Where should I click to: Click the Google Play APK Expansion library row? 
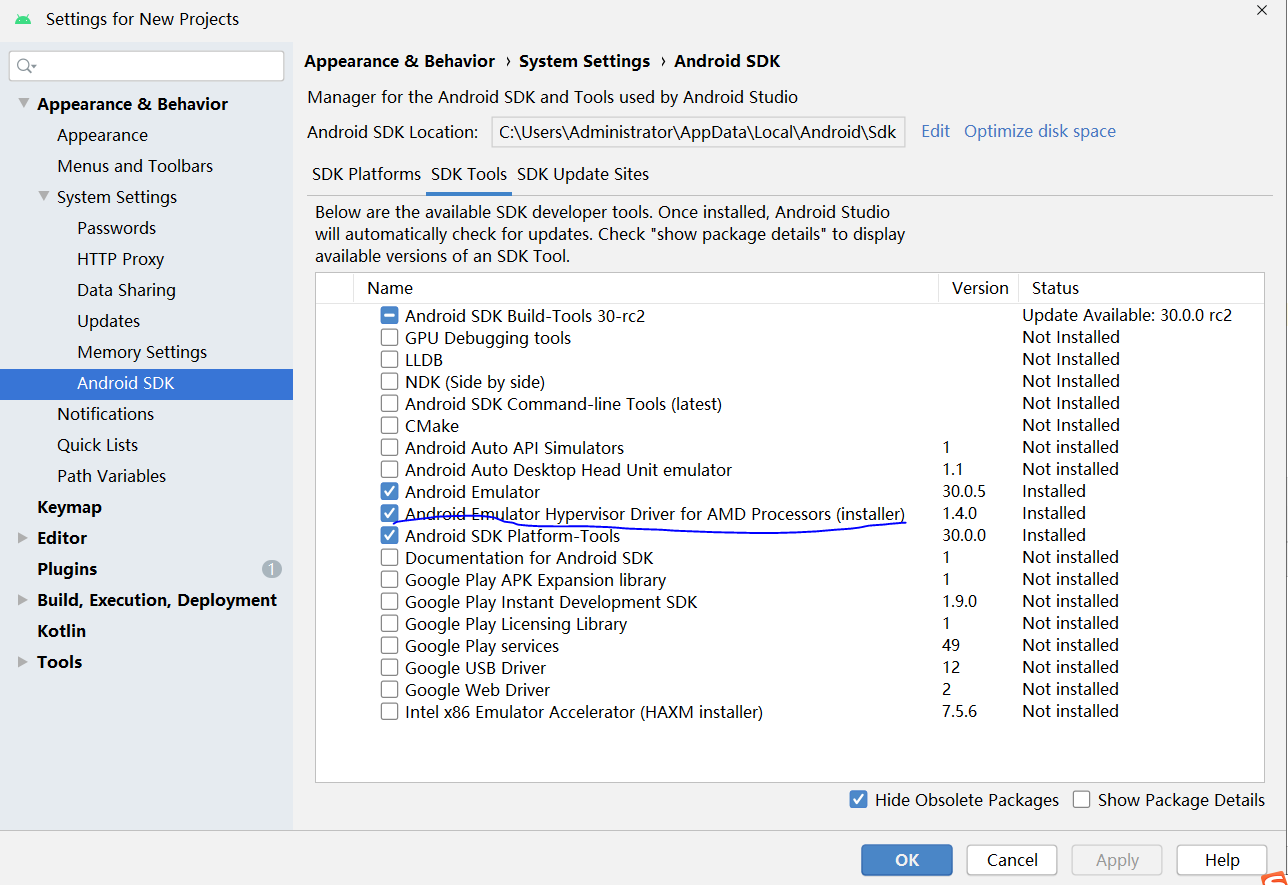[791, 579]
